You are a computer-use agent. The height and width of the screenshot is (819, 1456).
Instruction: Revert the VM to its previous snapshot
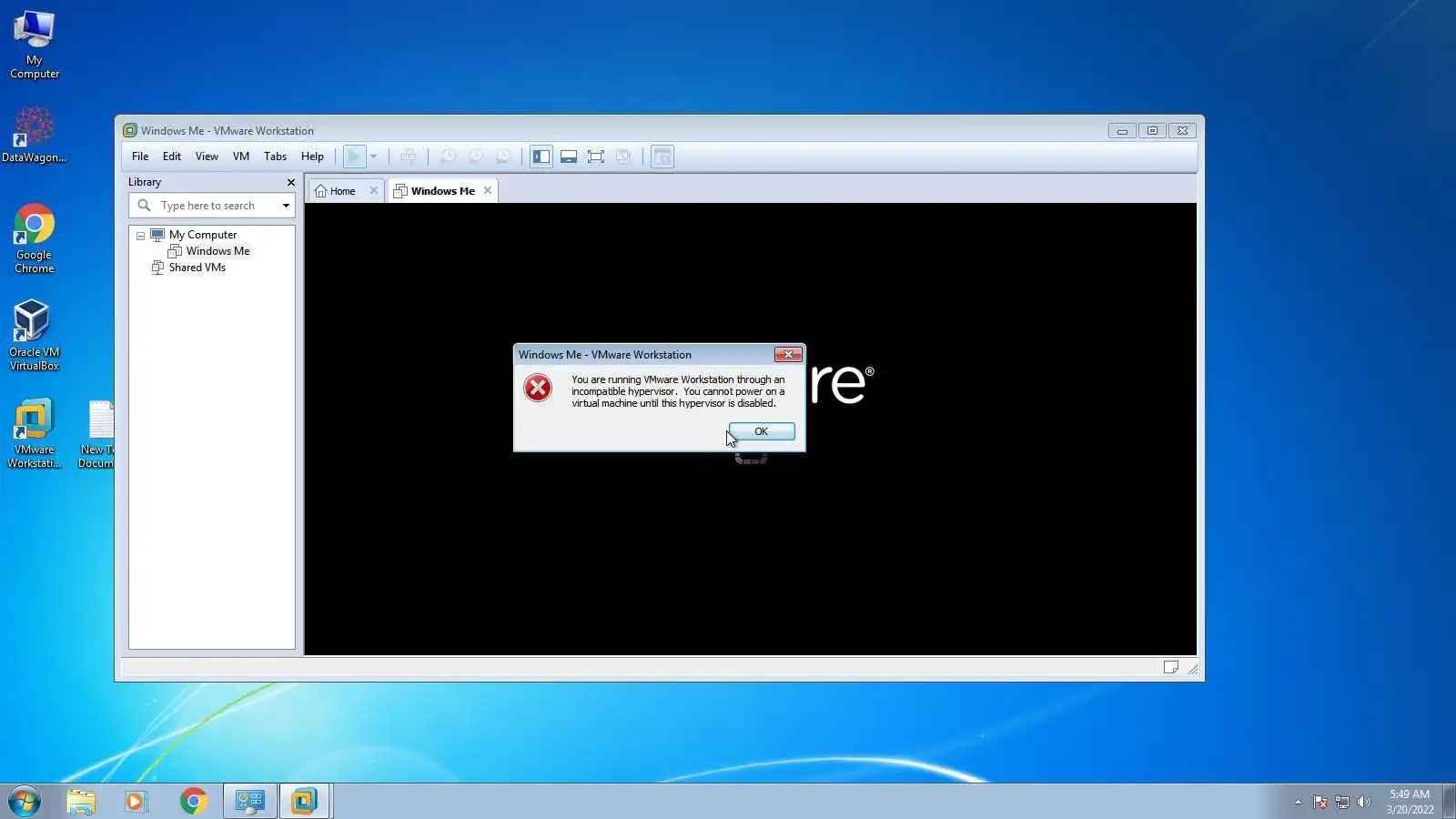click(x=475, y=157)
